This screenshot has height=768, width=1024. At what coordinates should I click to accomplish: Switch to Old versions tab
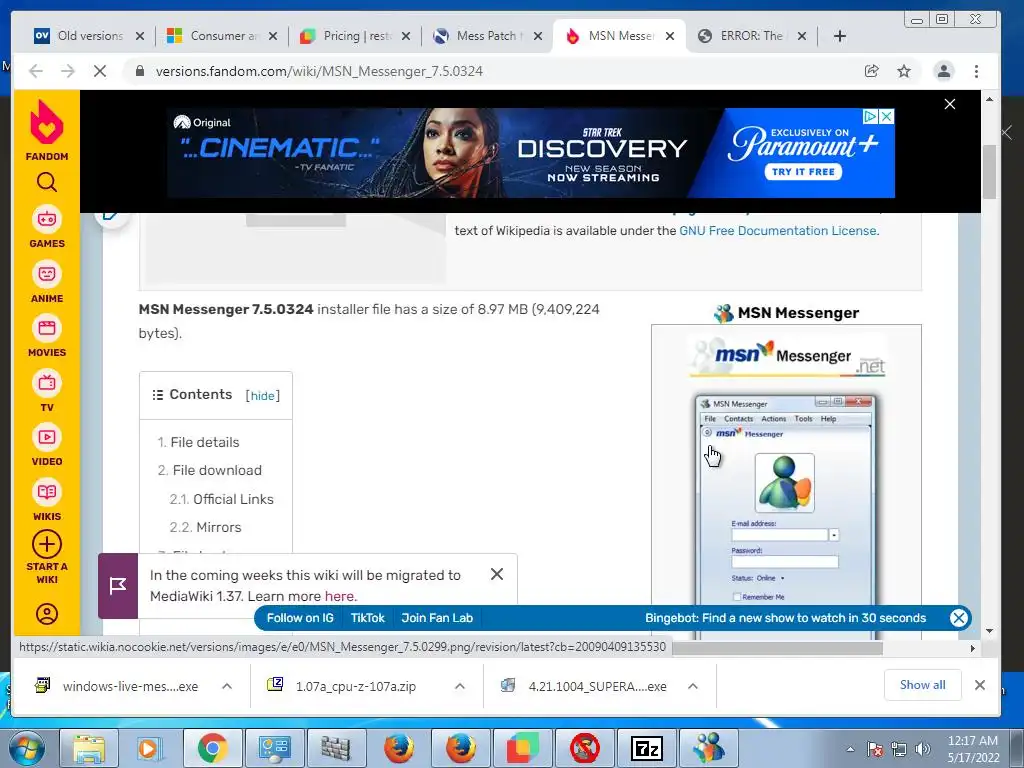tap(90, 36)
